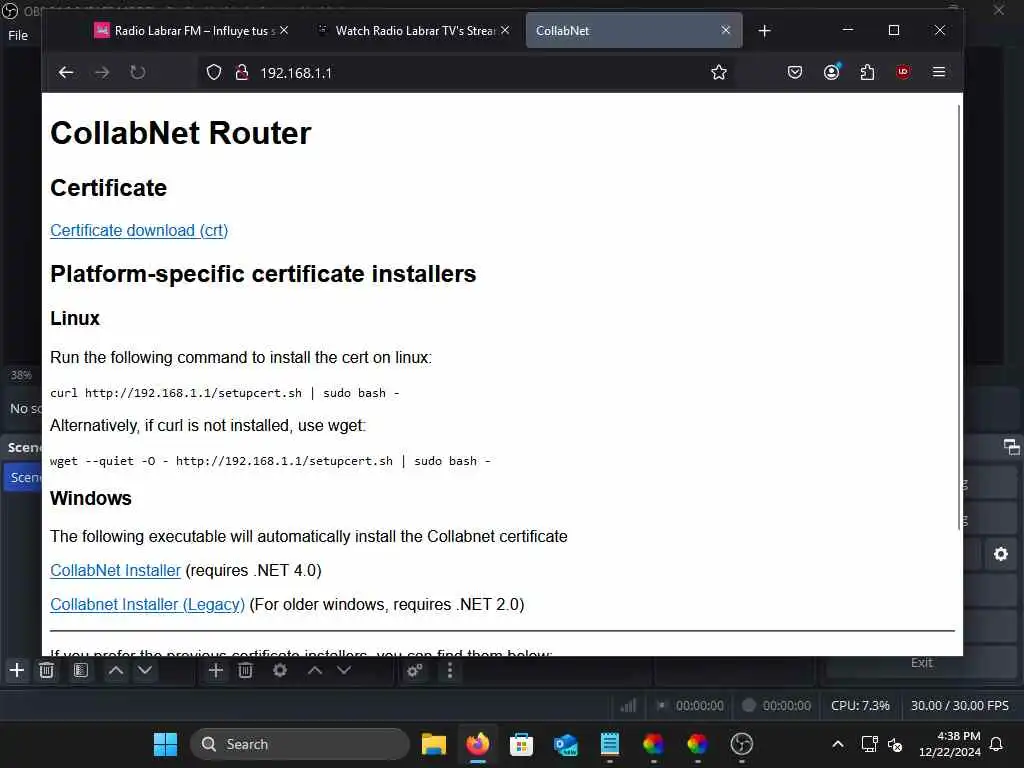Select the Scene item in OBS scenes list

point(23,477)
